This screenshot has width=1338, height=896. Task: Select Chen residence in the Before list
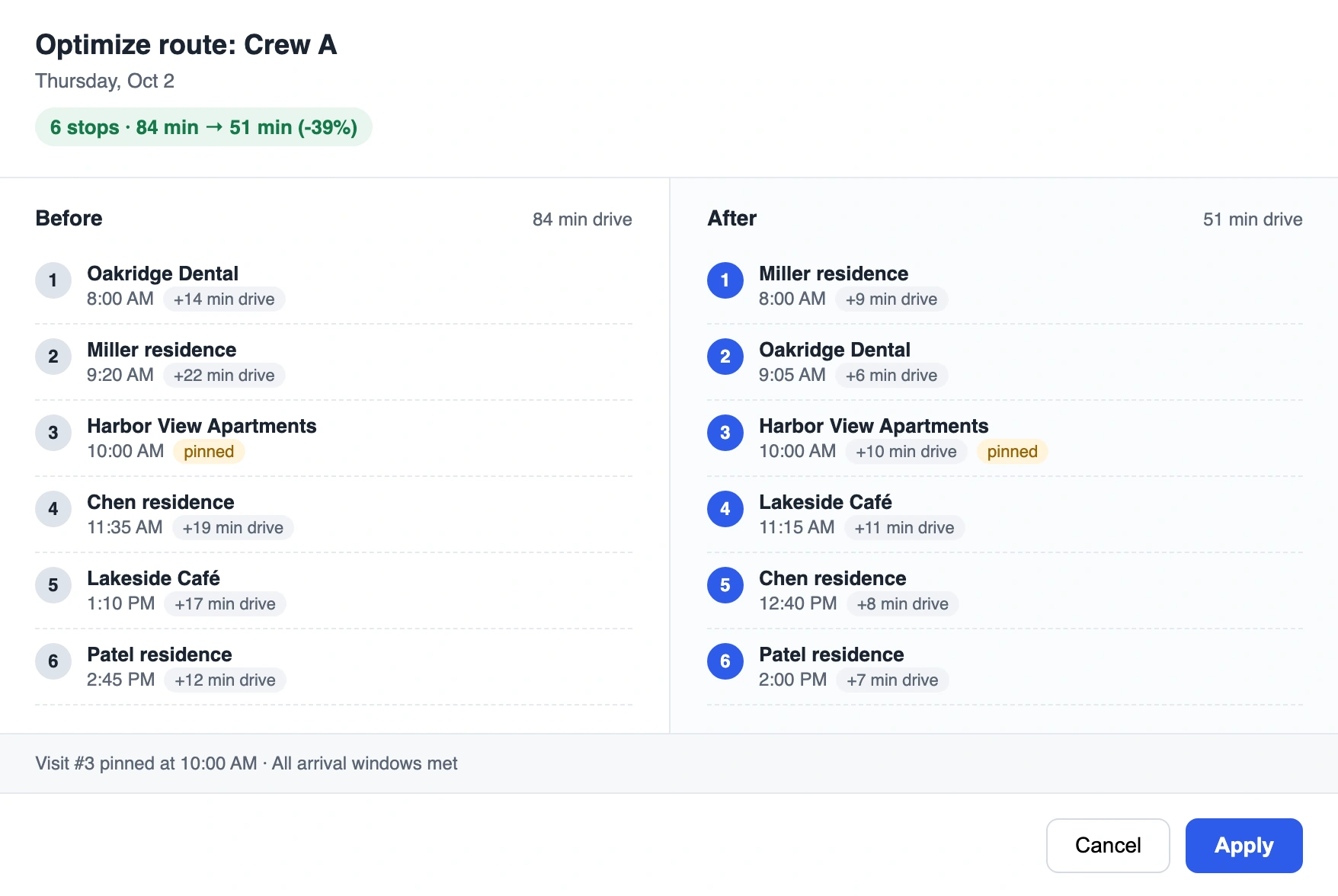(161, 502)
